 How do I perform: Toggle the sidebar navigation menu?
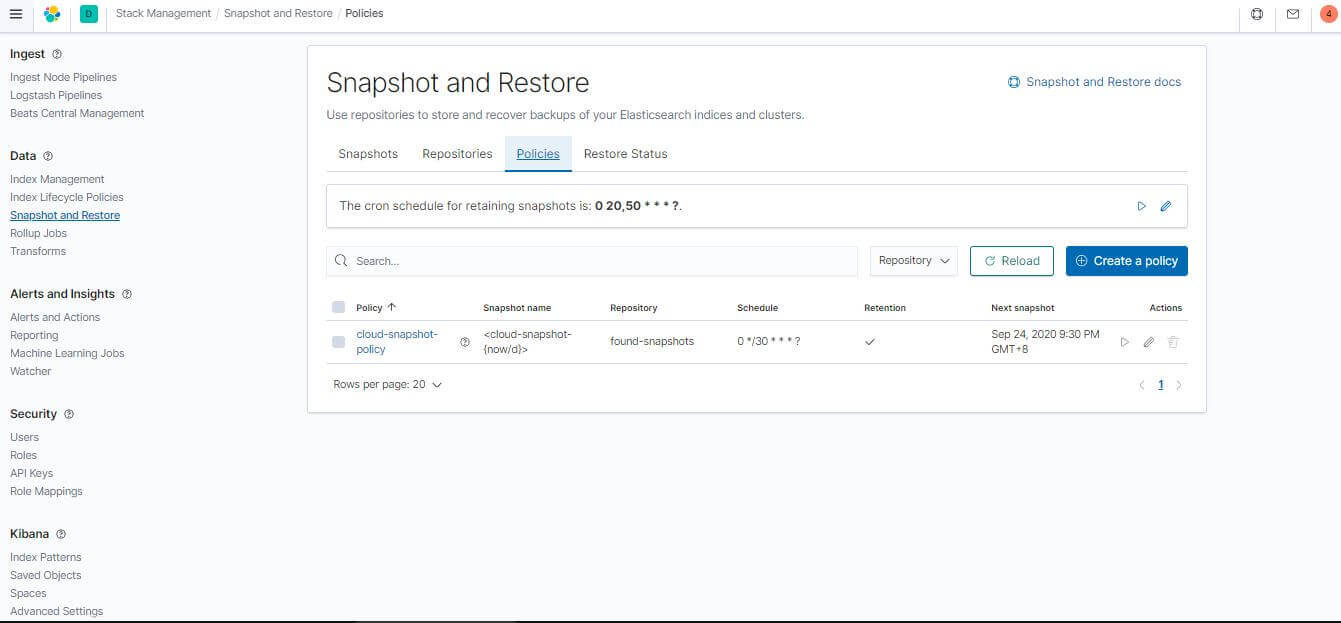pyautogui.click(x=15, y=13)
